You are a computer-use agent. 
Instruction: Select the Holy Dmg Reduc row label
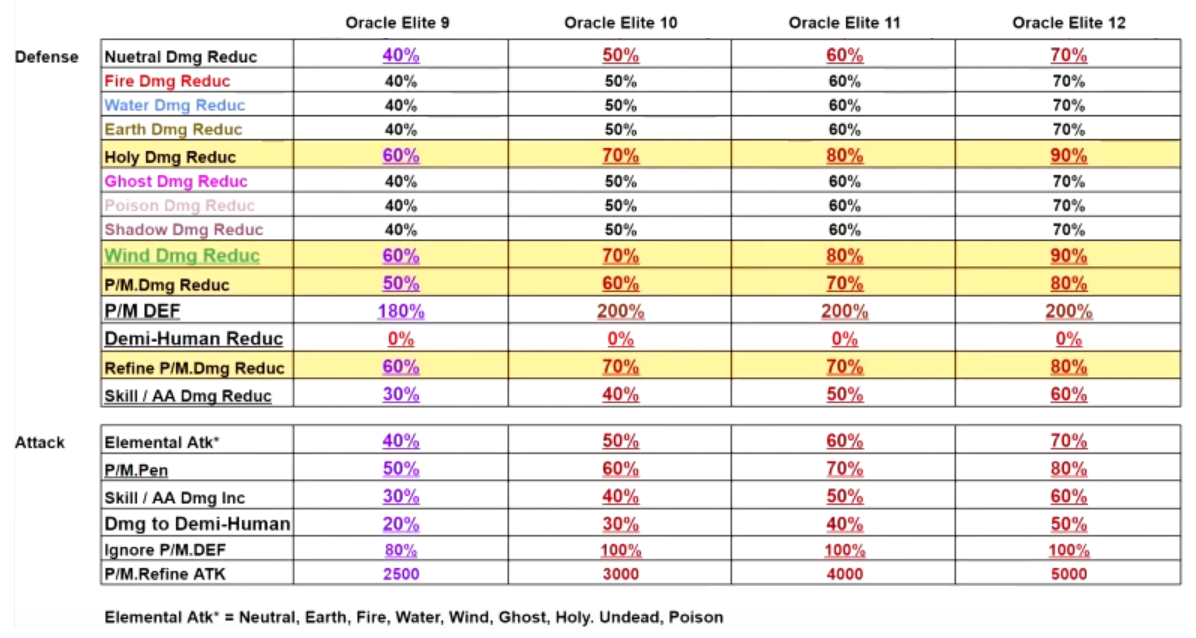(x=170, y=157)
